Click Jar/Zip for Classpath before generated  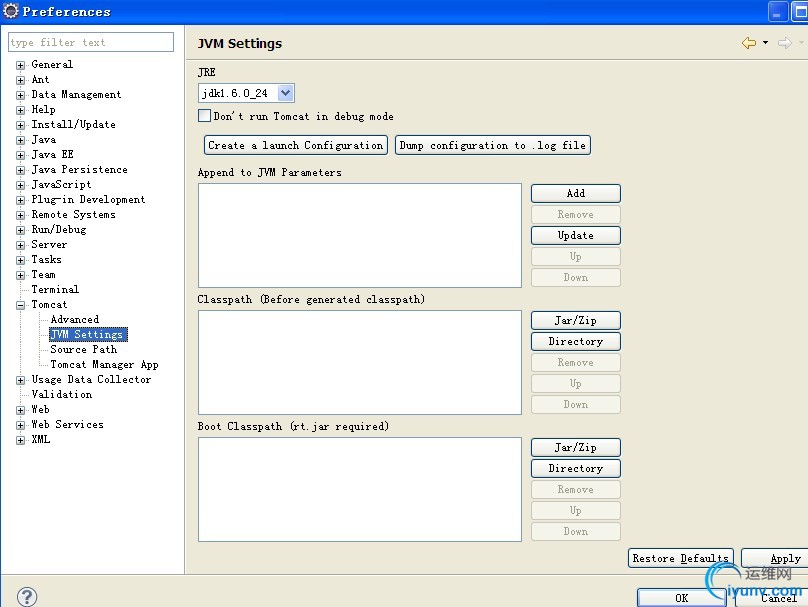click(x=576, y=321)
